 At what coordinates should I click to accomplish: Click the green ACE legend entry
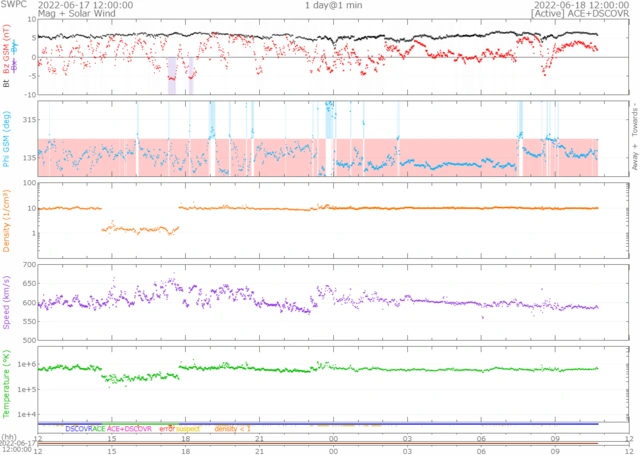point(99,428)
